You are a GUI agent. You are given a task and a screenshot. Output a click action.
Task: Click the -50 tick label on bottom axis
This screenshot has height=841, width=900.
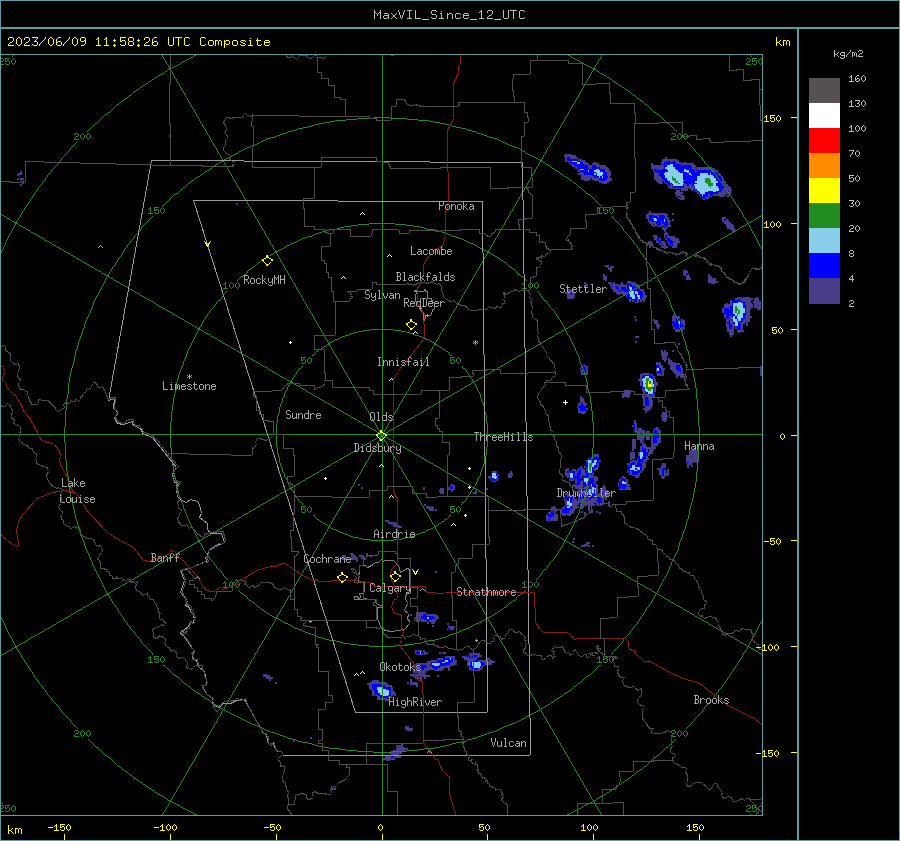click(x=272, y=827)
